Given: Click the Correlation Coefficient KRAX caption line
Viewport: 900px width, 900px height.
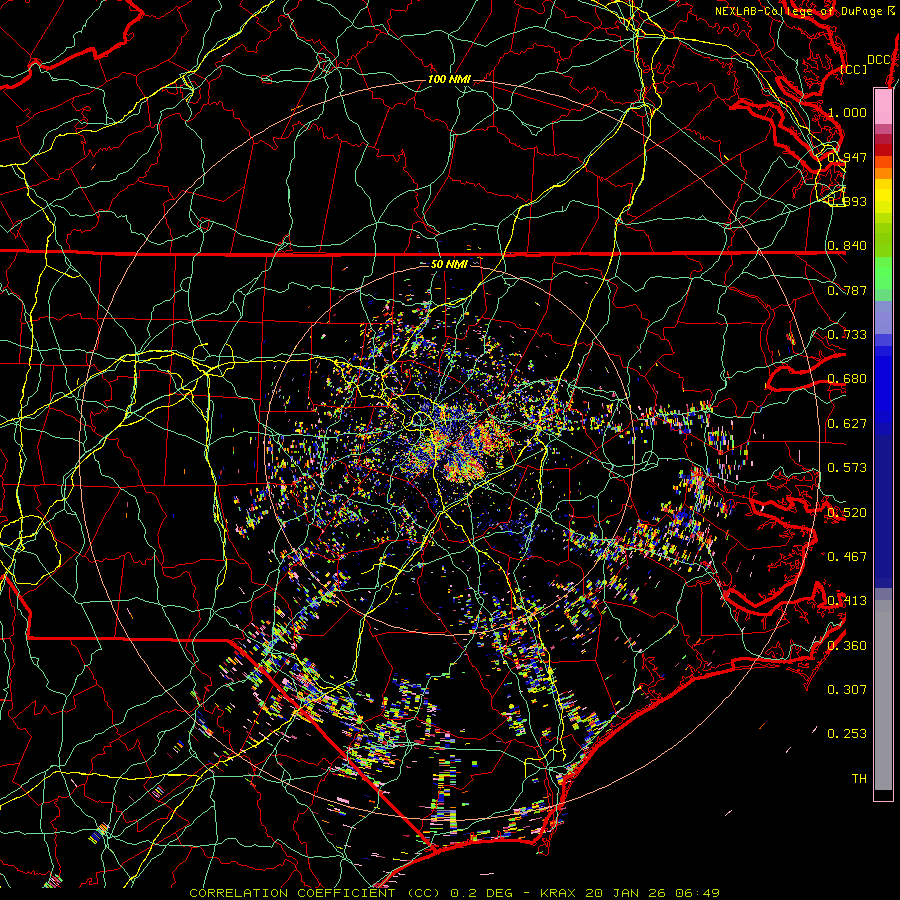Looking at the screenshot, I should [454, 893].
